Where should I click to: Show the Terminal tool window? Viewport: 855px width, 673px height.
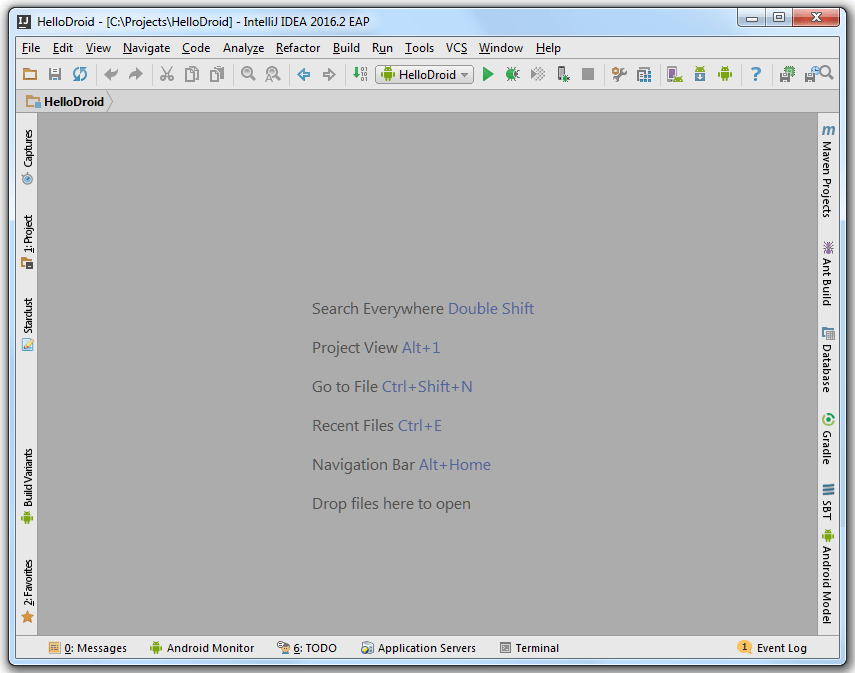pyautogui.click(x=529, y=648)
